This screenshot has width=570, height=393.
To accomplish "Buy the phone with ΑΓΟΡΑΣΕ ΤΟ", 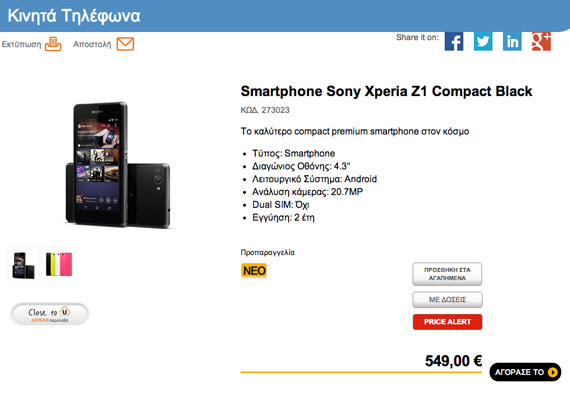I will [x=525, y=372].
